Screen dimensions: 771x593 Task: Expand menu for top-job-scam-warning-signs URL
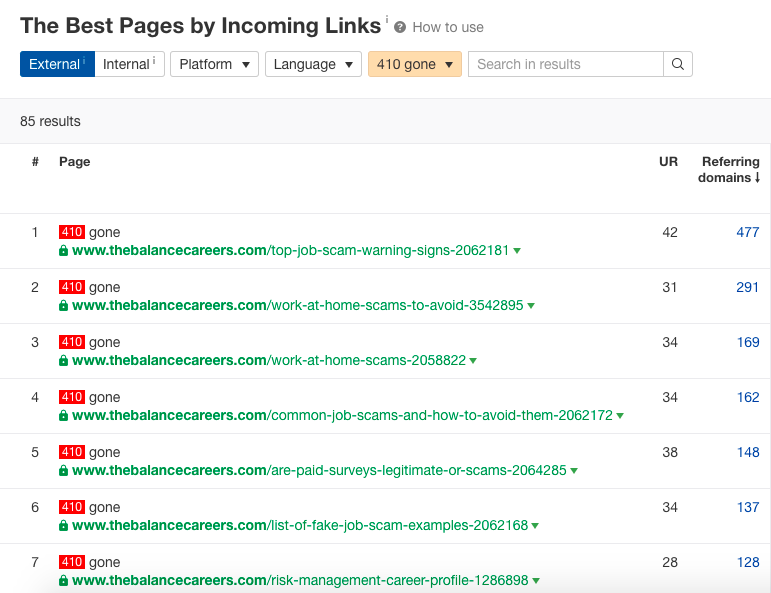(x=517, y=251)
